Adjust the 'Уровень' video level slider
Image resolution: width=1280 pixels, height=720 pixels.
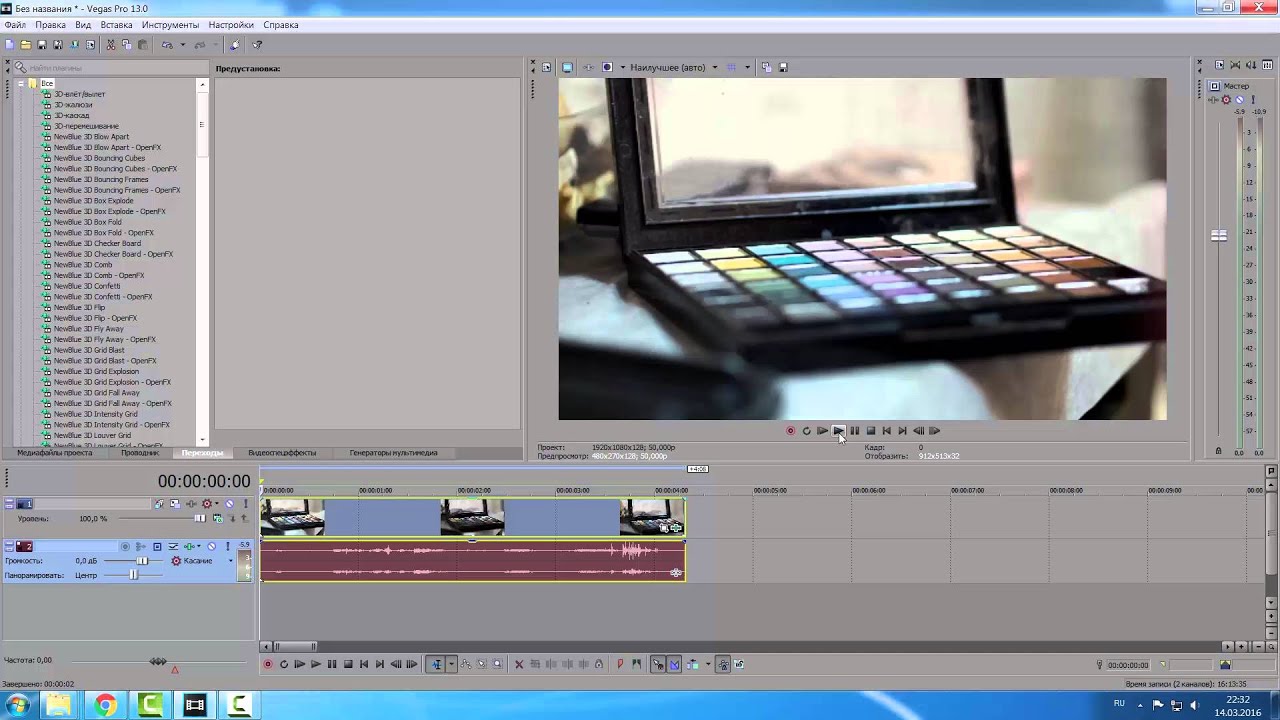point(200,518)
